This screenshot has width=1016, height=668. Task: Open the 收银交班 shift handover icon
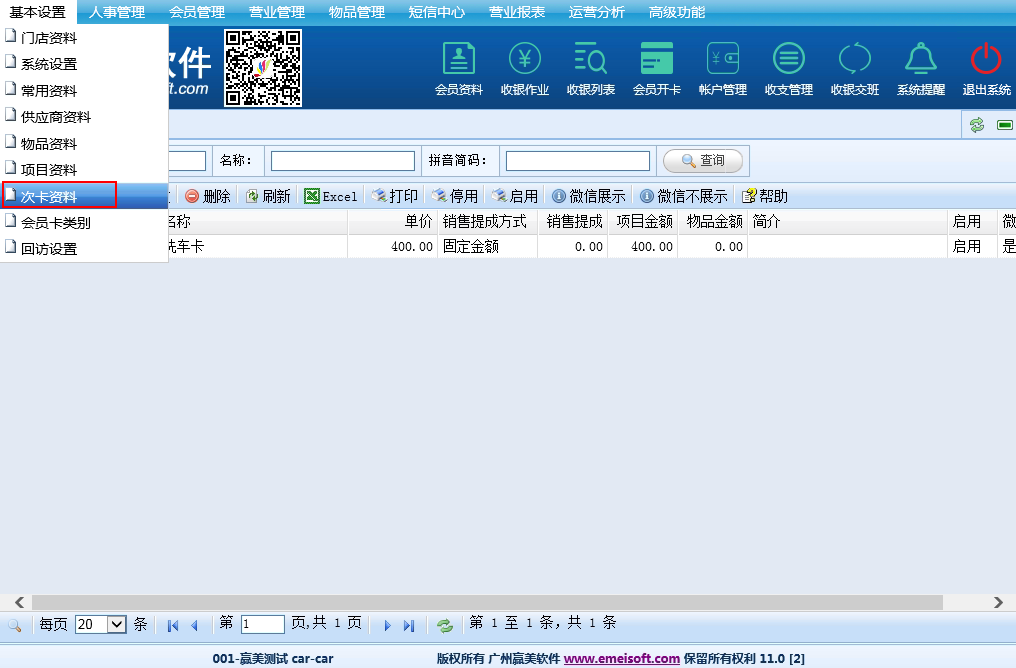854,67
